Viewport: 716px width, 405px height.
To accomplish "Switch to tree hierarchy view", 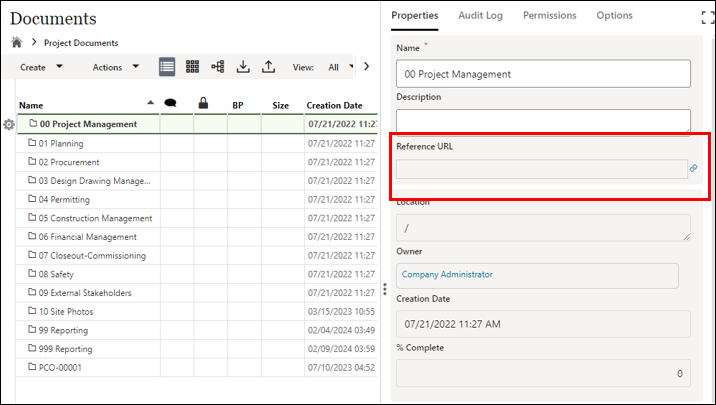I will point(218,67).
